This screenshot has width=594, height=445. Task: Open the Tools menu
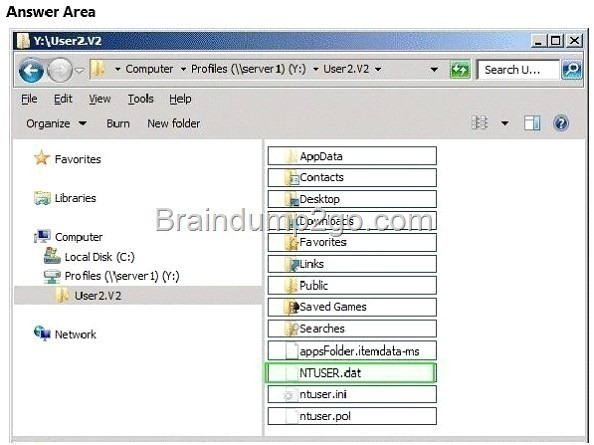[x=141, y=99]
